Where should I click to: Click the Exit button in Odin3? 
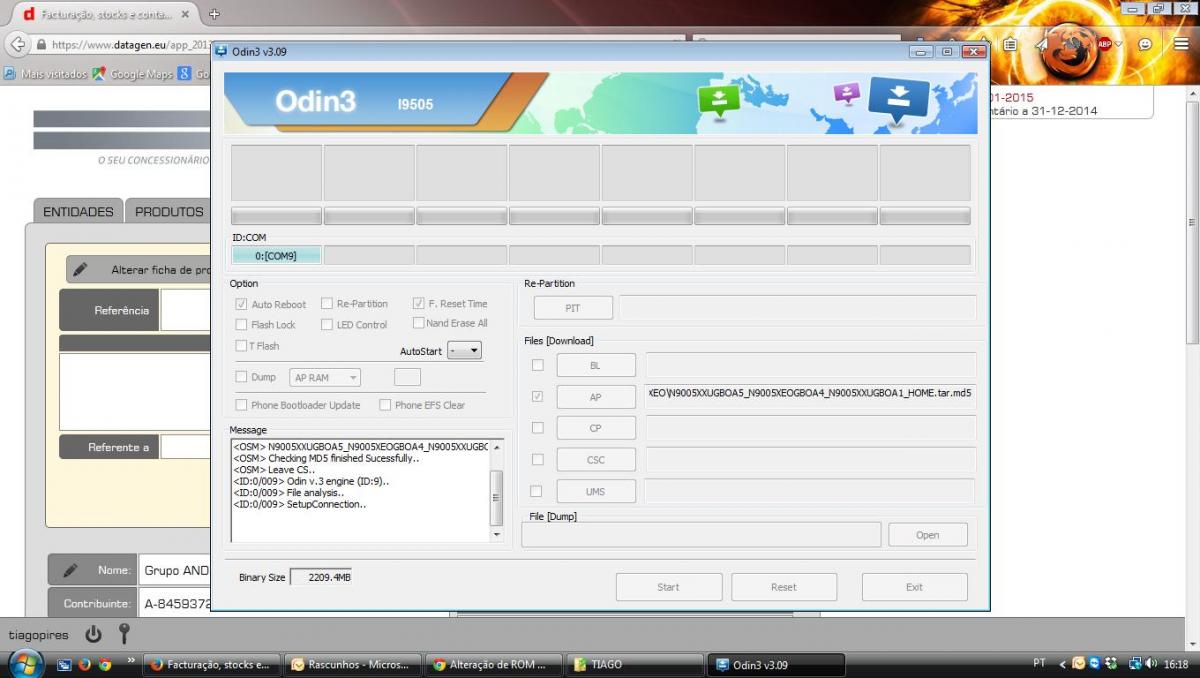click(x=914, y=587)
